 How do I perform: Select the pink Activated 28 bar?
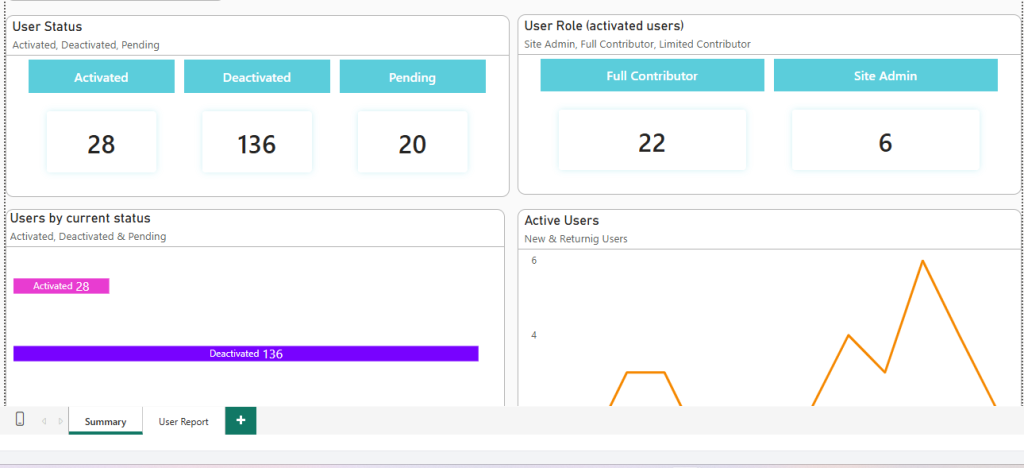point(61,286)
